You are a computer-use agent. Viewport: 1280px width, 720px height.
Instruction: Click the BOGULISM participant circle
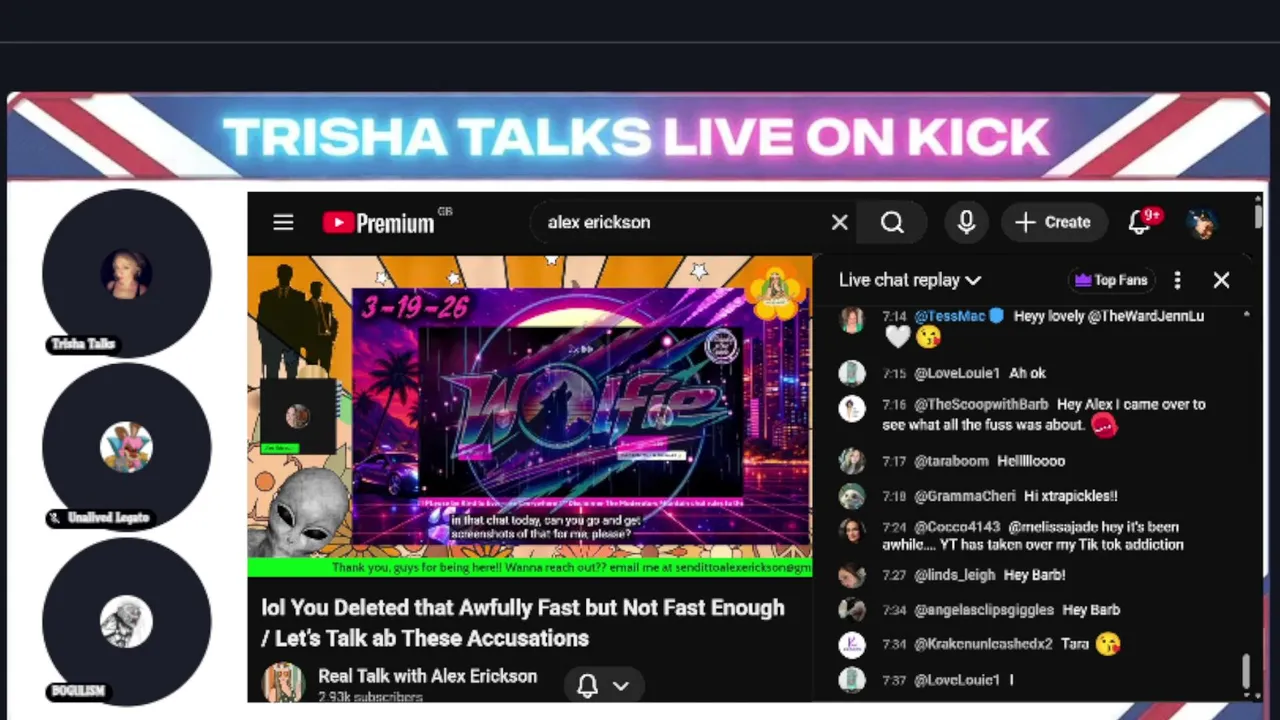127,620
